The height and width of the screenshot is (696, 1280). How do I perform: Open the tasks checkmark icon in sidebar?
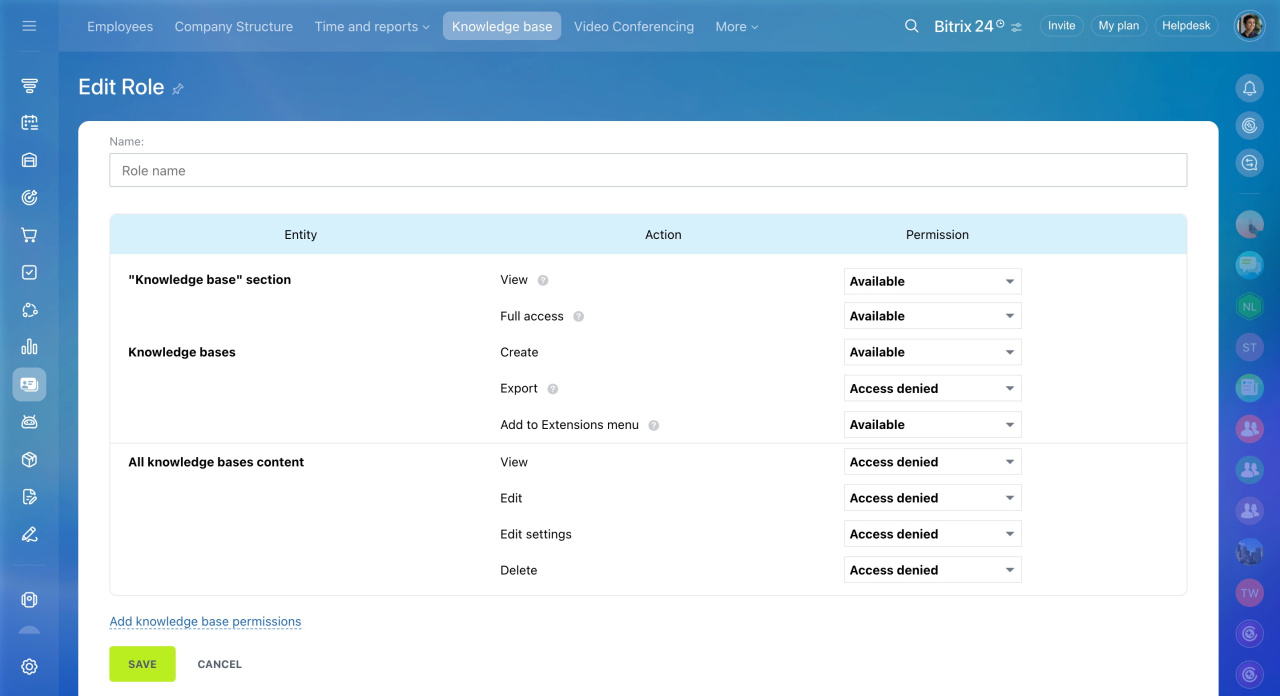[29, 272]
